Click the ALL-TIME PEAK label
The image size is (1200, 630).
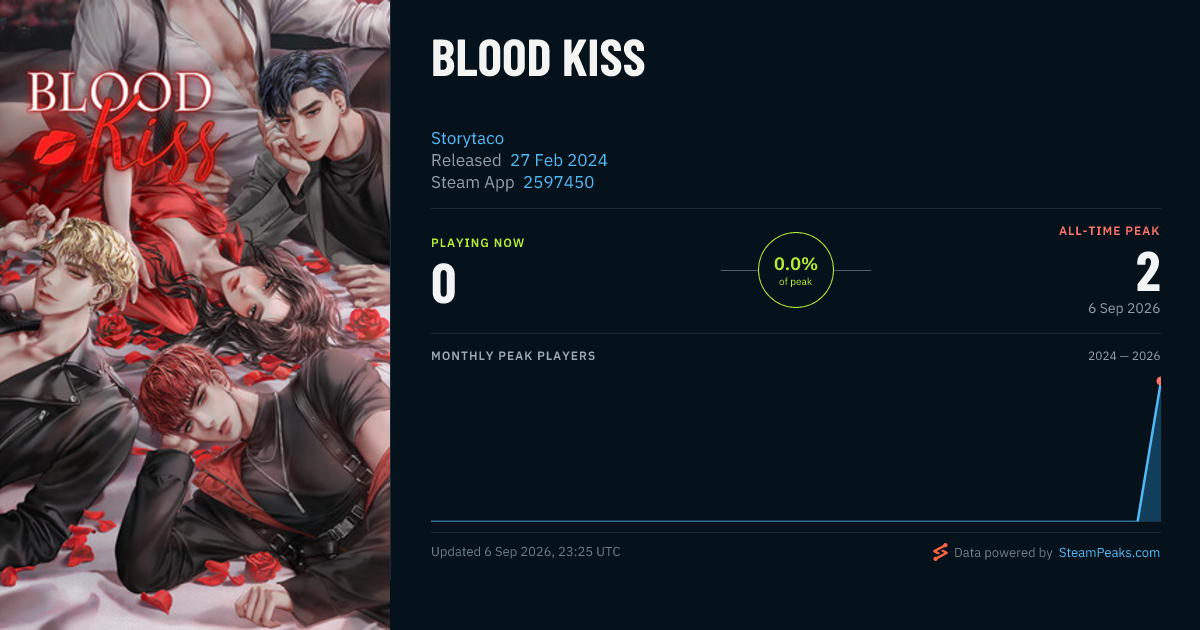click(1109, 231)
